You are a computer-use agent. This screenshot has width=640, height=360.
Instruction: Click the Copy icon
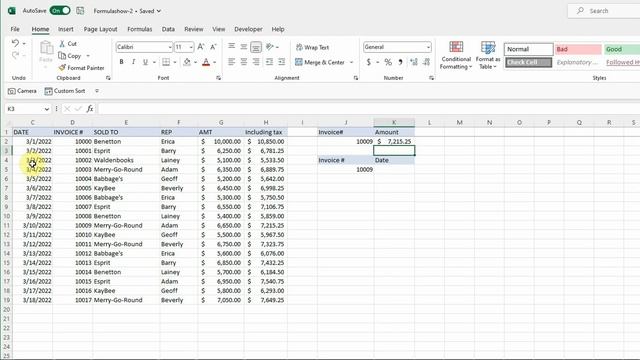pos(62,56)
